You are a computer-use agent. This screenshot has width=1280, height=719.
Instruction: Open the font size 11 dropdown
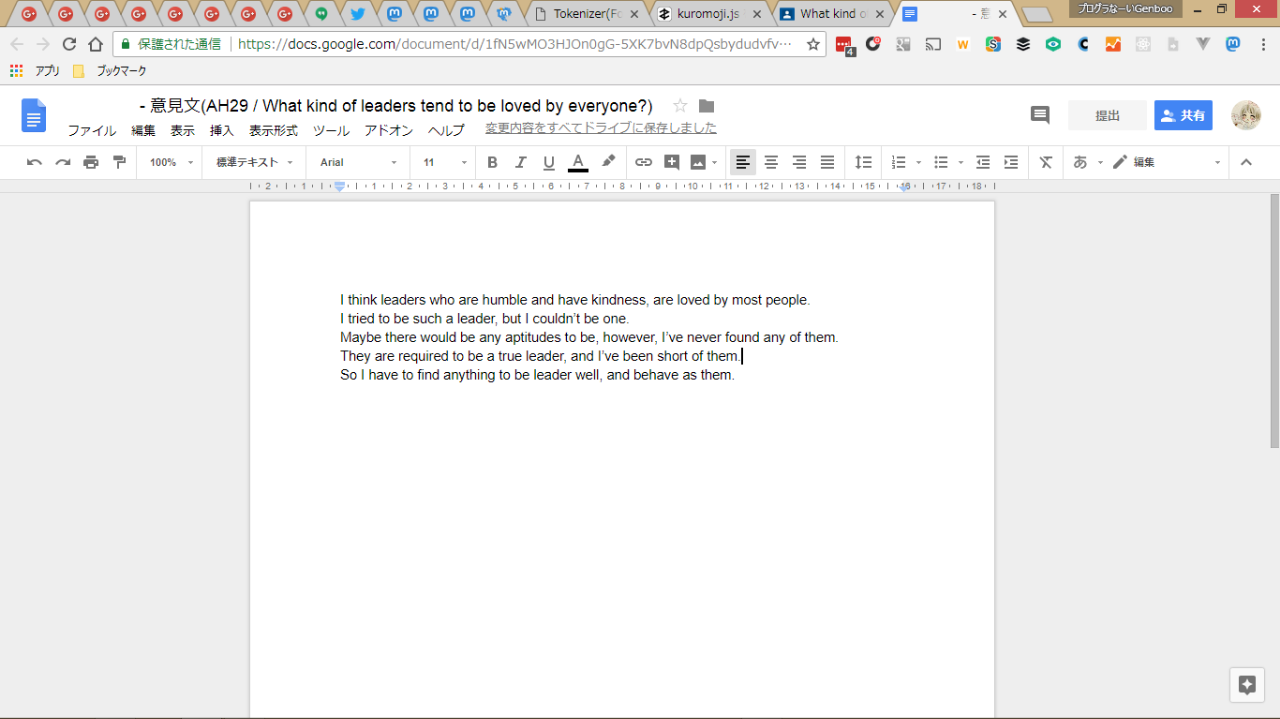tap(444, 162)
